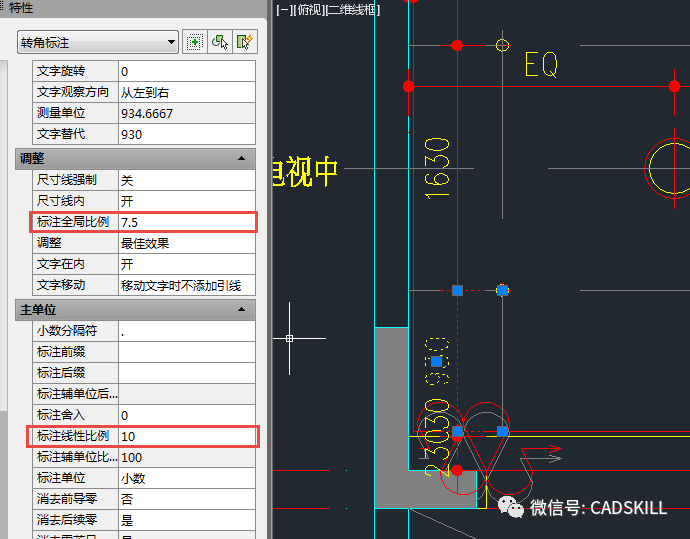Select the 标注全局比例 property label
Image resolution: width=690 pixels, height=539 pixels.
73,222
